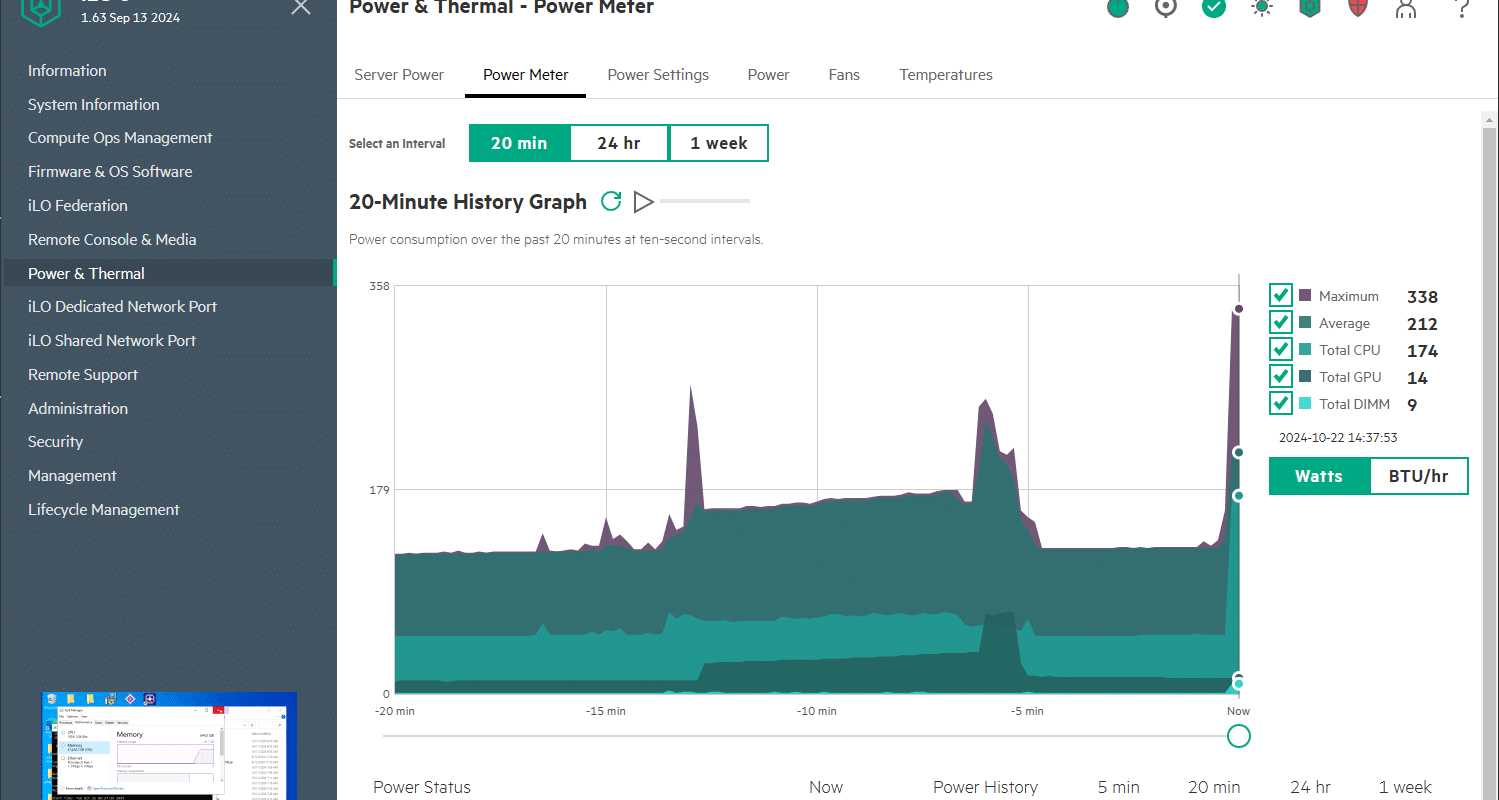Open the green checkmark system health icon
This screenshot has width=1499, height=800.
[x=1214, y=8]
